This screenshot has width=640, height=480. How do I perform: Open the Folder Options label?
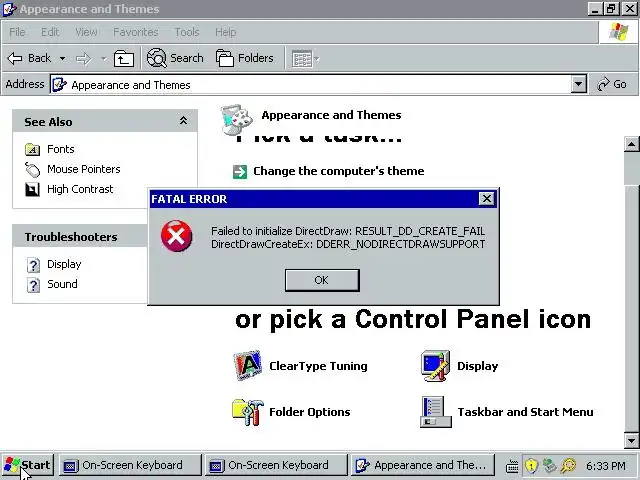tap(309, 412)
